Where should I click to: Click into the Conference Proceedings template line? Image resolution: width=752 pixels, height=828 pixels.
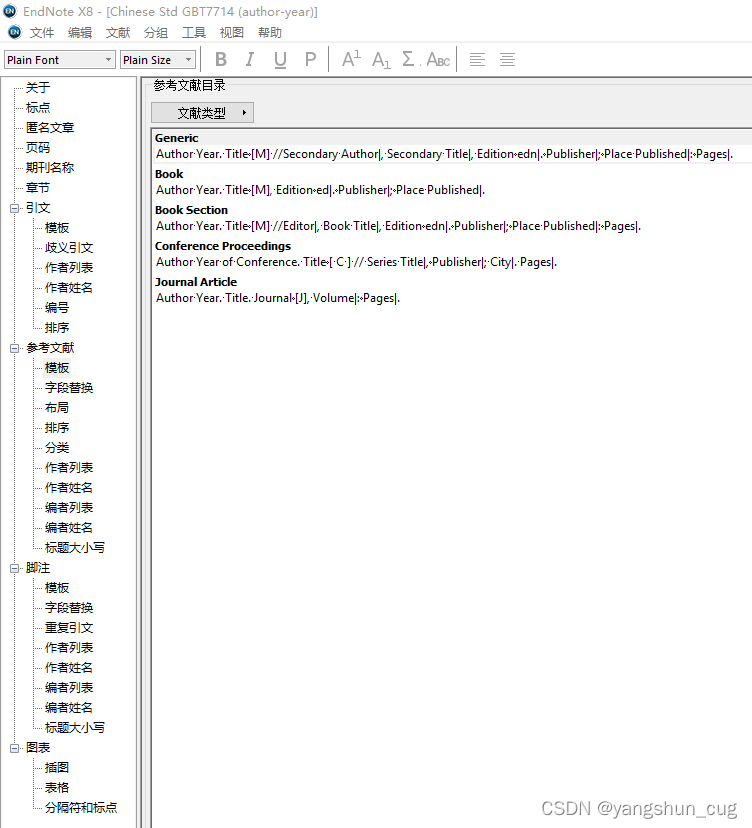pos(356,262)
